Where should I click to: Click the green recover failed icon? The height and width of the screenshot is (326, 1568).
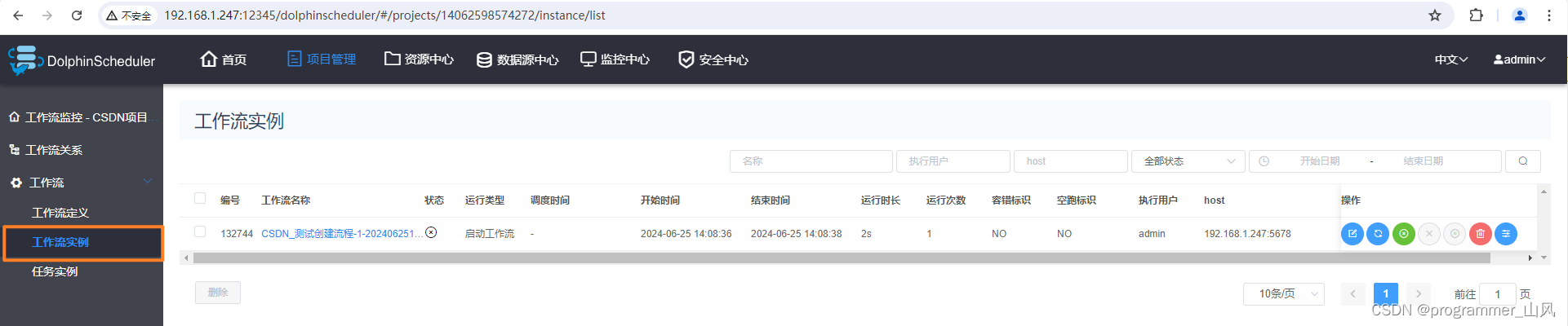(1403, 234)
